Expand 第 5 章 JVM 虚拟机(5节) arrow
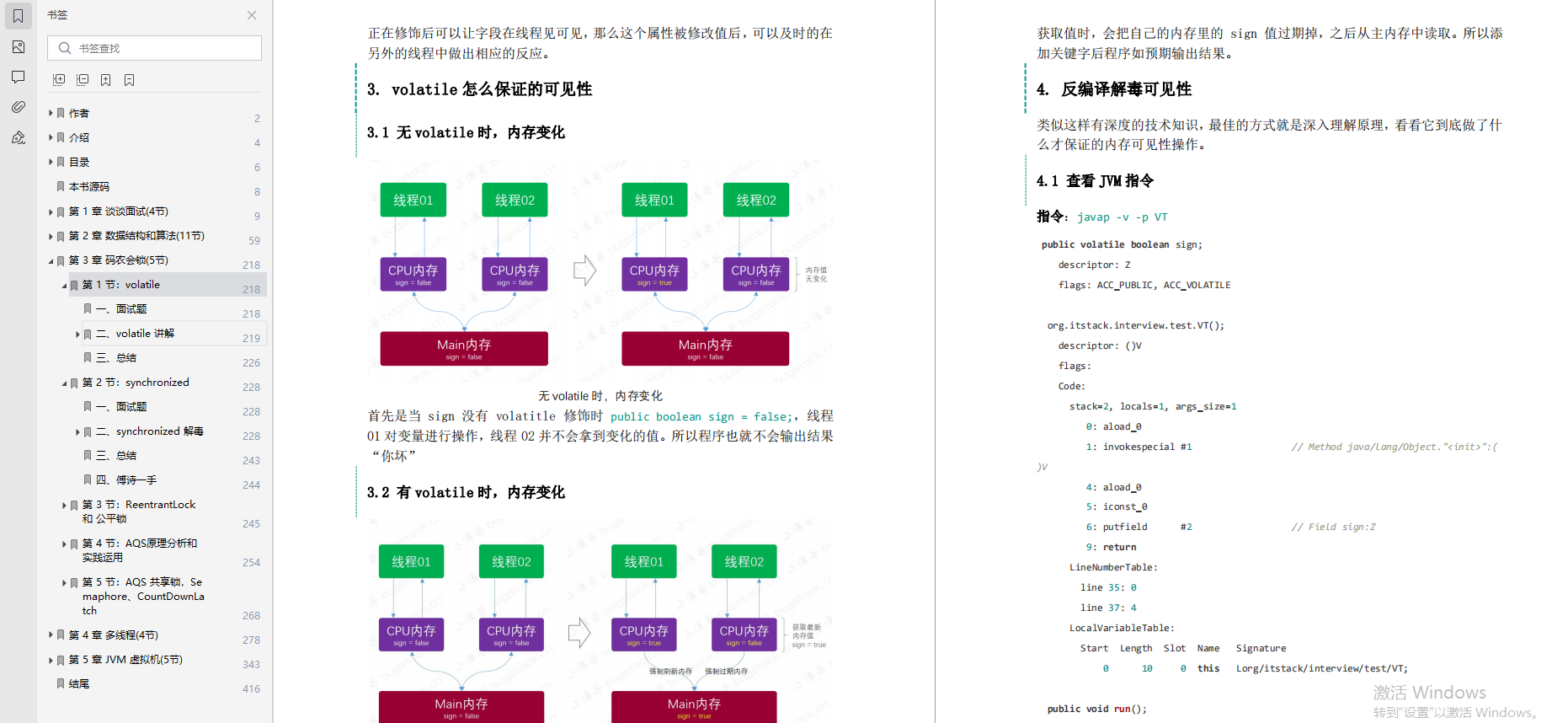Screen dimensions: 1568x723 click(51, 660)
